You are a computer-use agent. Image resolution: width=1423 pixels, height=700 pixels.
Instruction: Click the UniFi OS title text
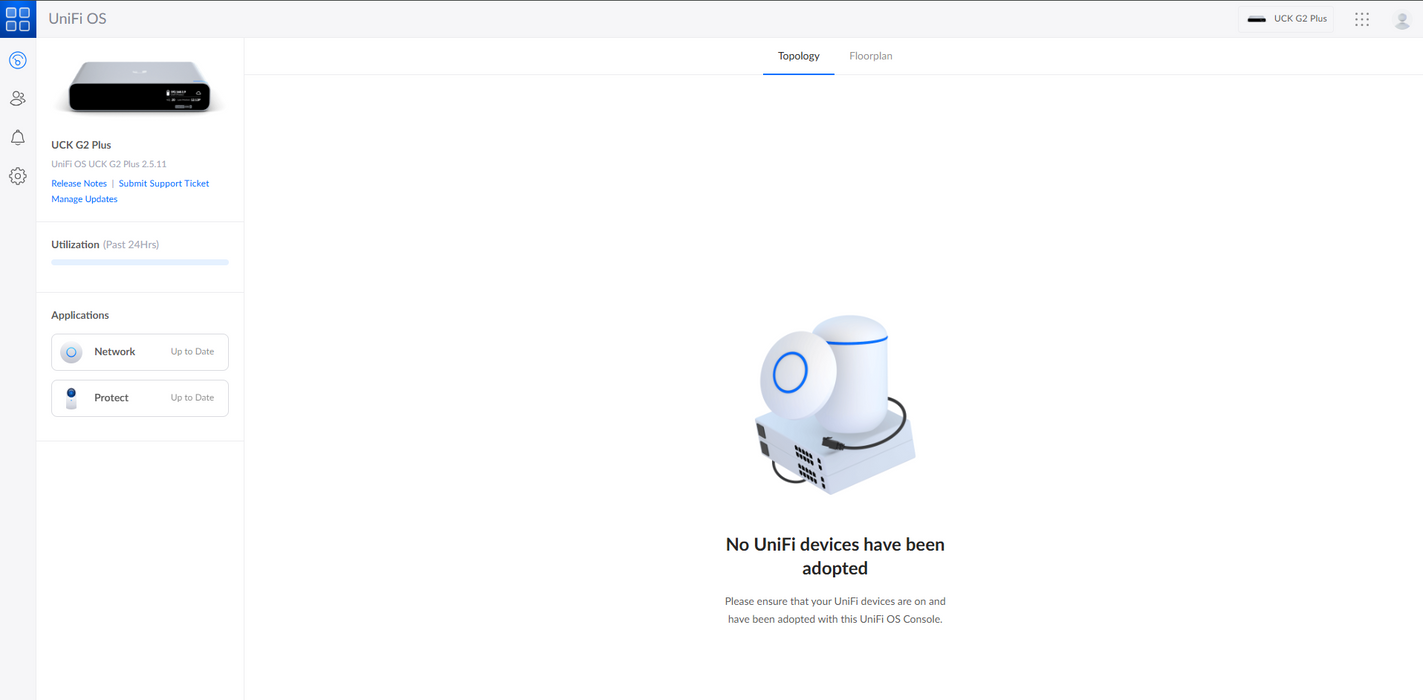(77, 19)
